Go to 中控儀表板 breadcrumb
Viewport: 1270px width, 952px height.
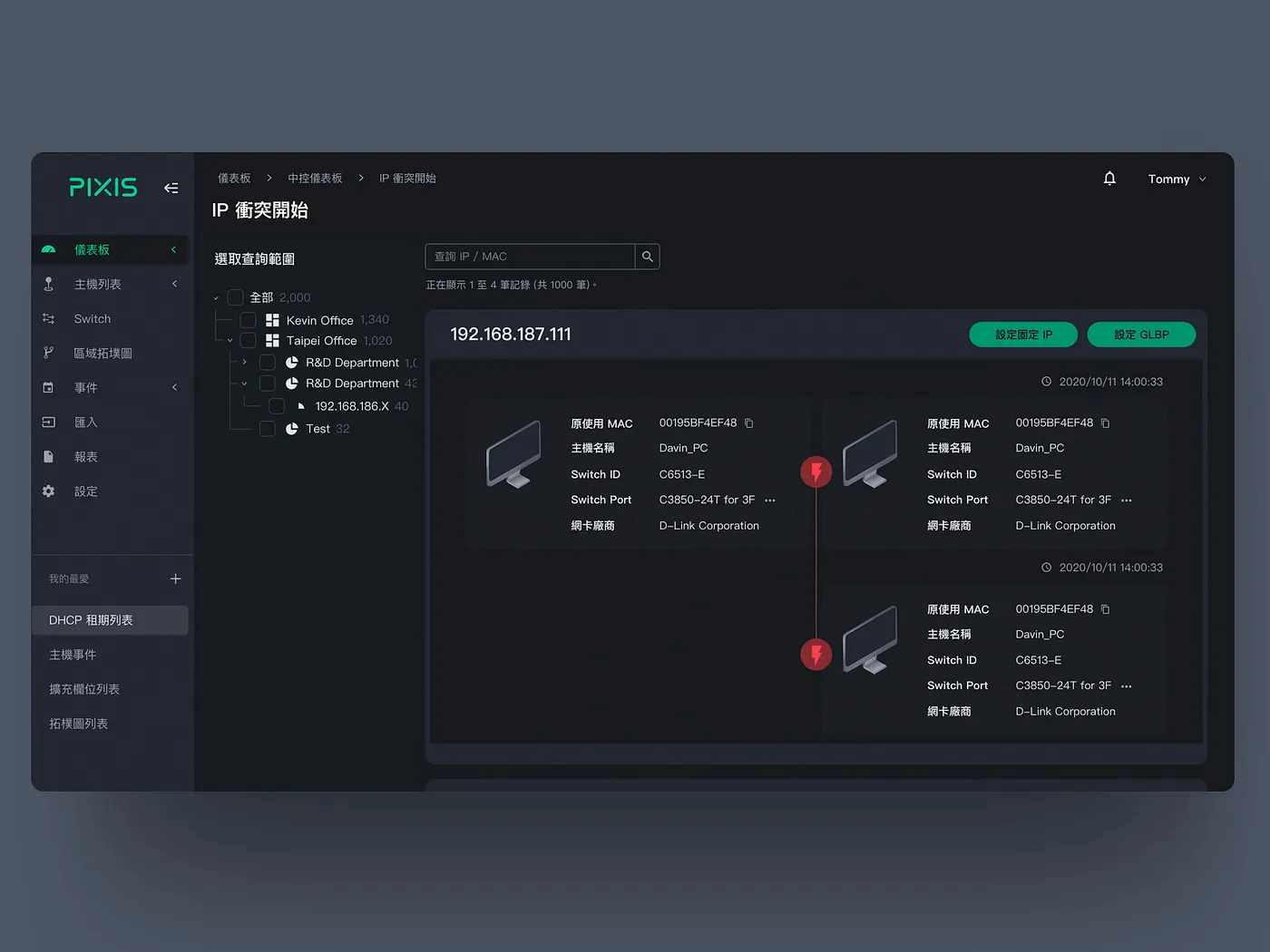315,179
